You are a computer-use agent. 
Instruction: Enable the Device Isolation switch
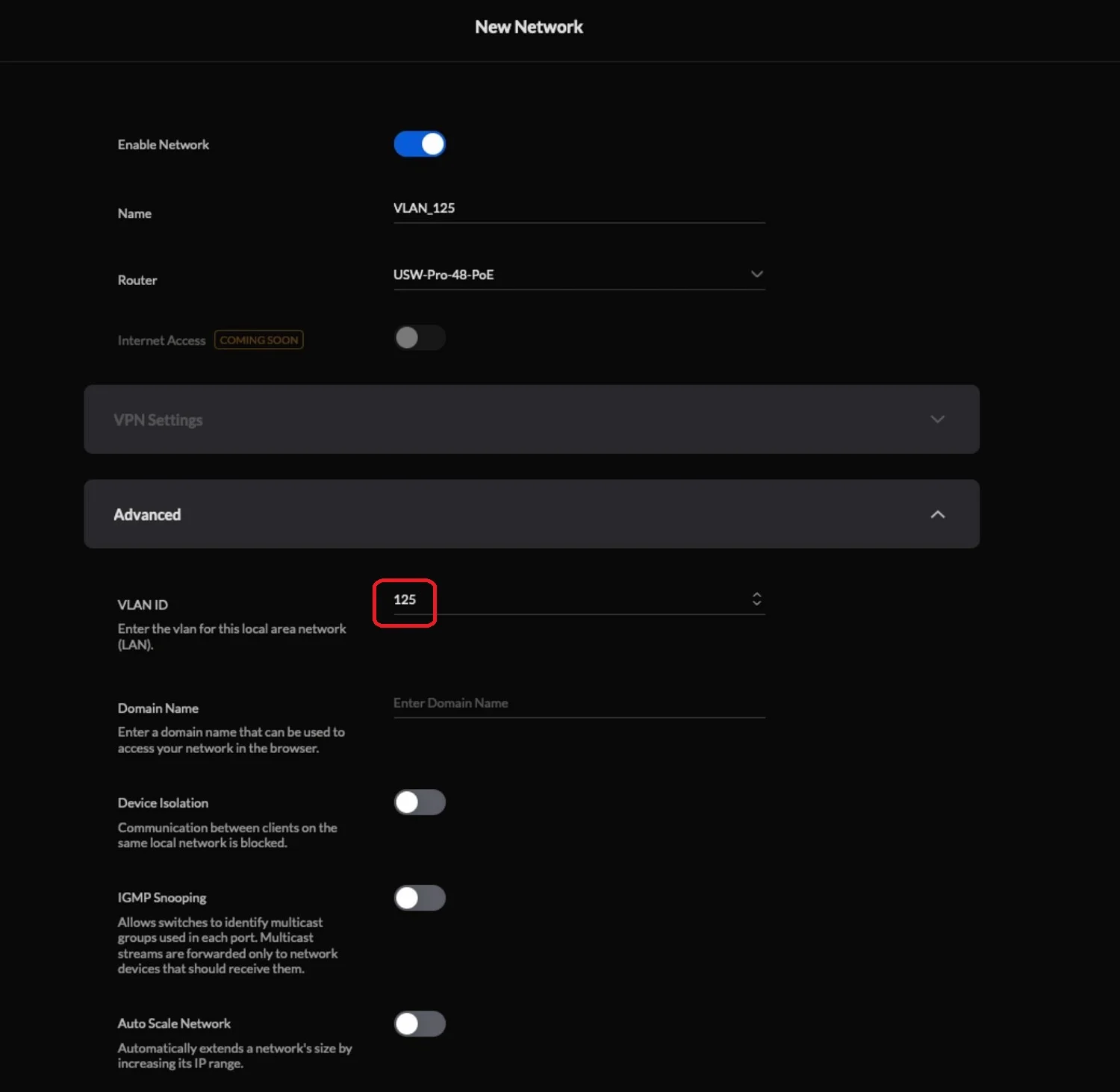point(420,802)
